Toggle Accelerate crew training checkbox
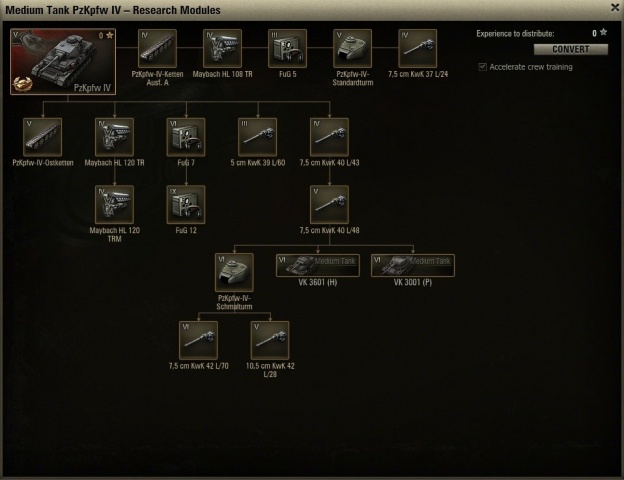The image size is (624, 480). click(x=482, y=67)
